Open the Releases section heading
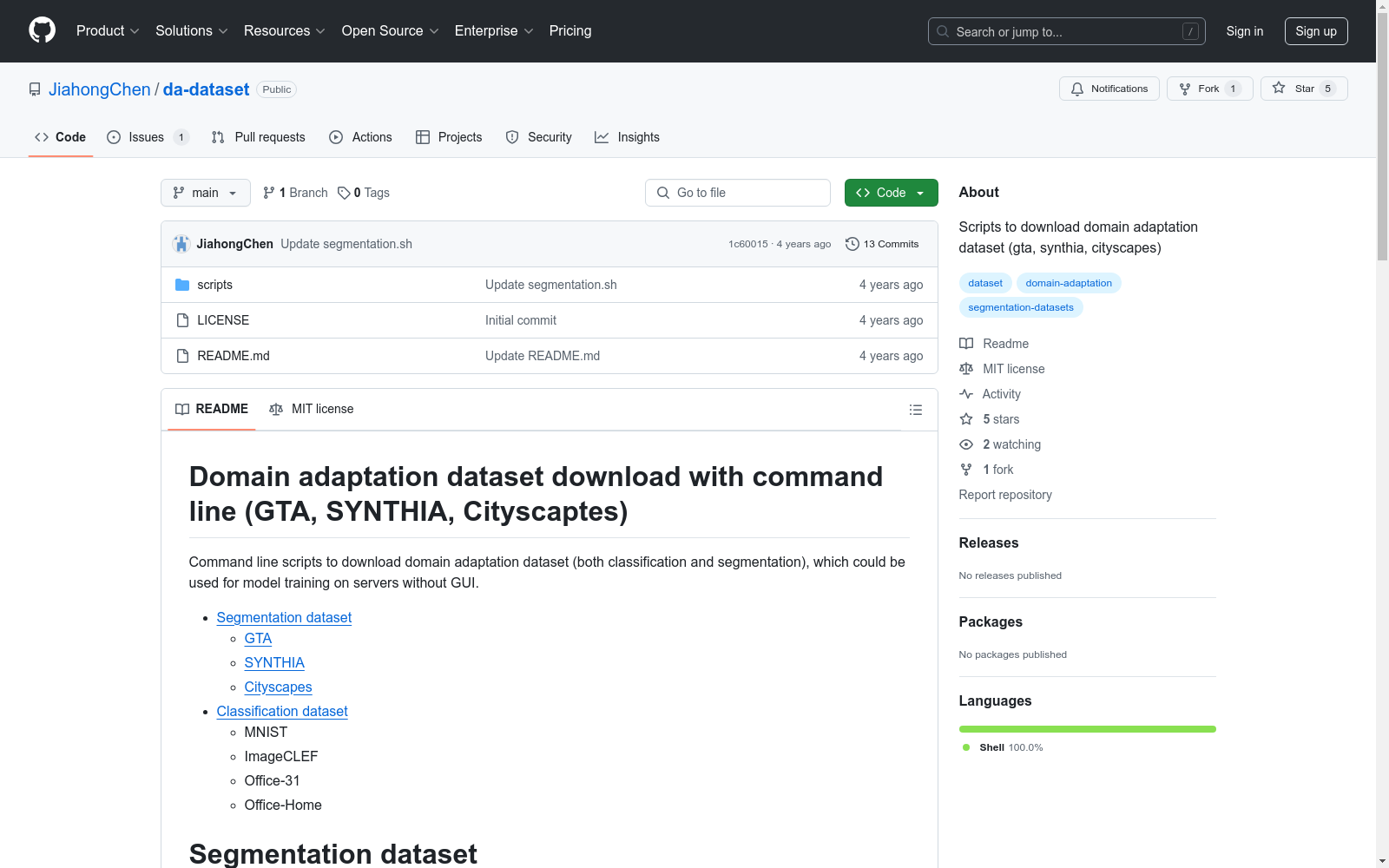The image size is (1389, 868). tap(989, 542)
